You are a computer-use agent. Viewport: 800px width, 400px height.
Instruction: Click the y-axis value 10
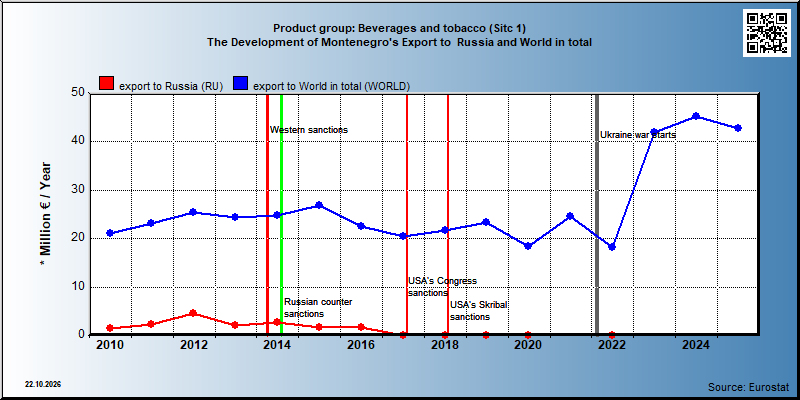[77, 287]
